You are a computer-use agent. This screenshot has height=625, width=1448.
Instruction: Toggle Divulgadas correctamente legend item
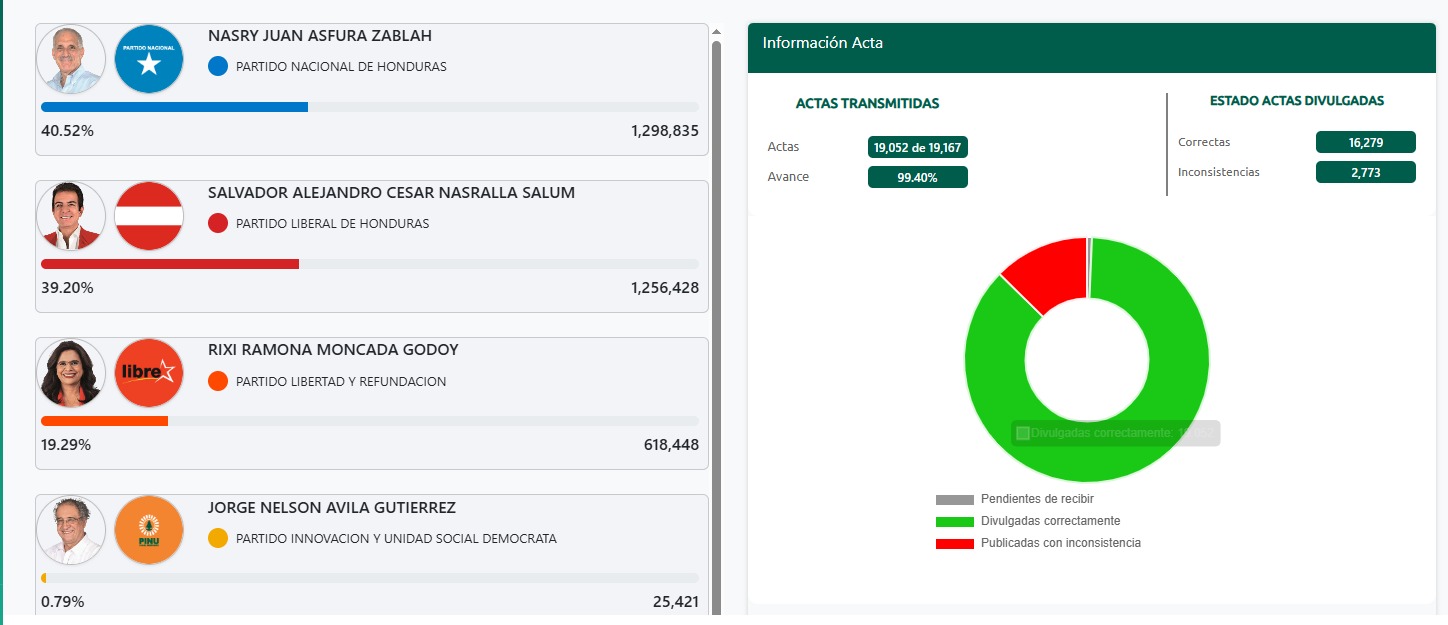[1028, 521]
